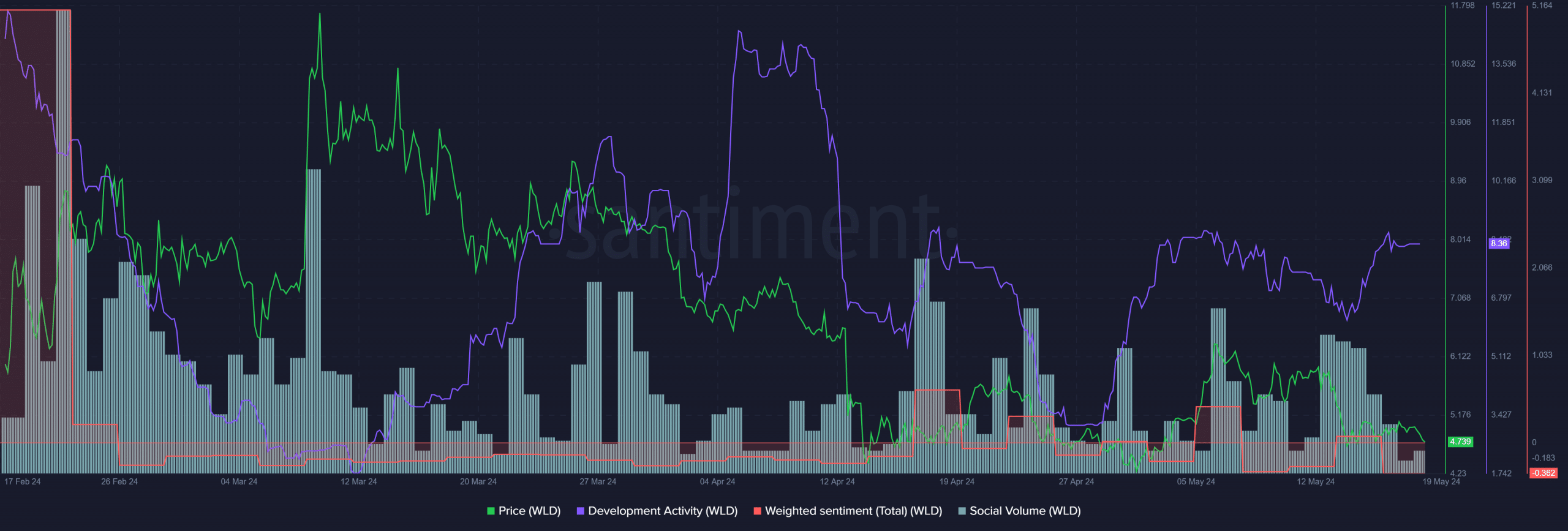Screen dimensions: 1568x531
Task: Click the 10.852 price axis value
Action: pos(1463,64)
